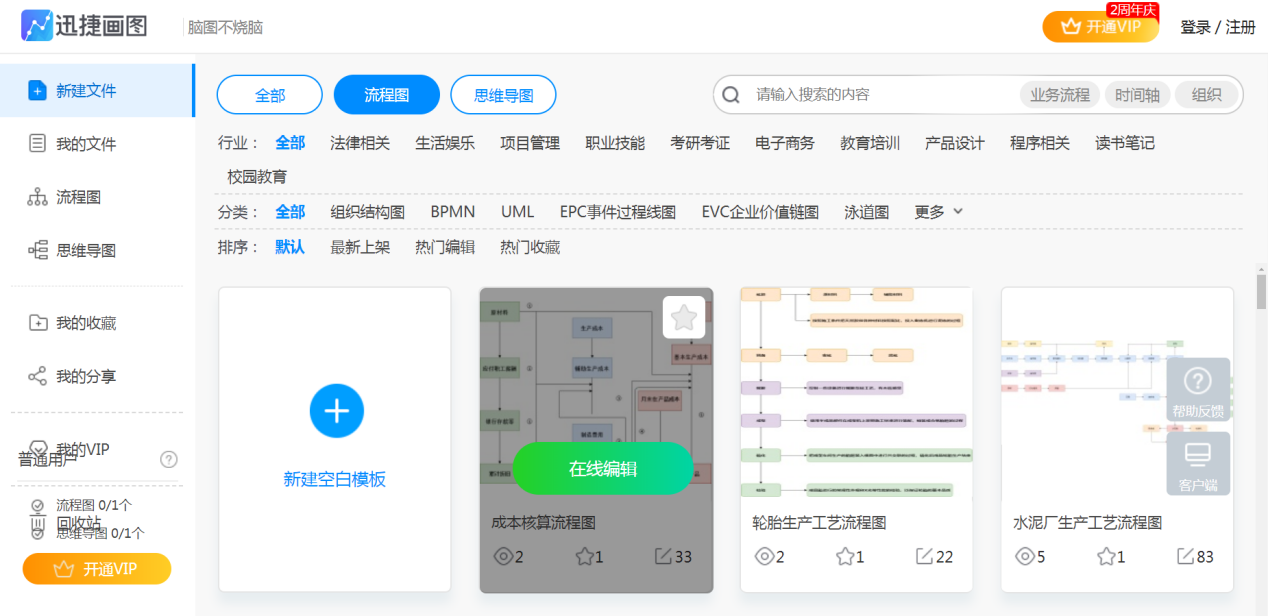The height and width of the screenshot is (616, 1268).
Task: Open 帮助反馈 help floating button
Action: (1198, 390)
